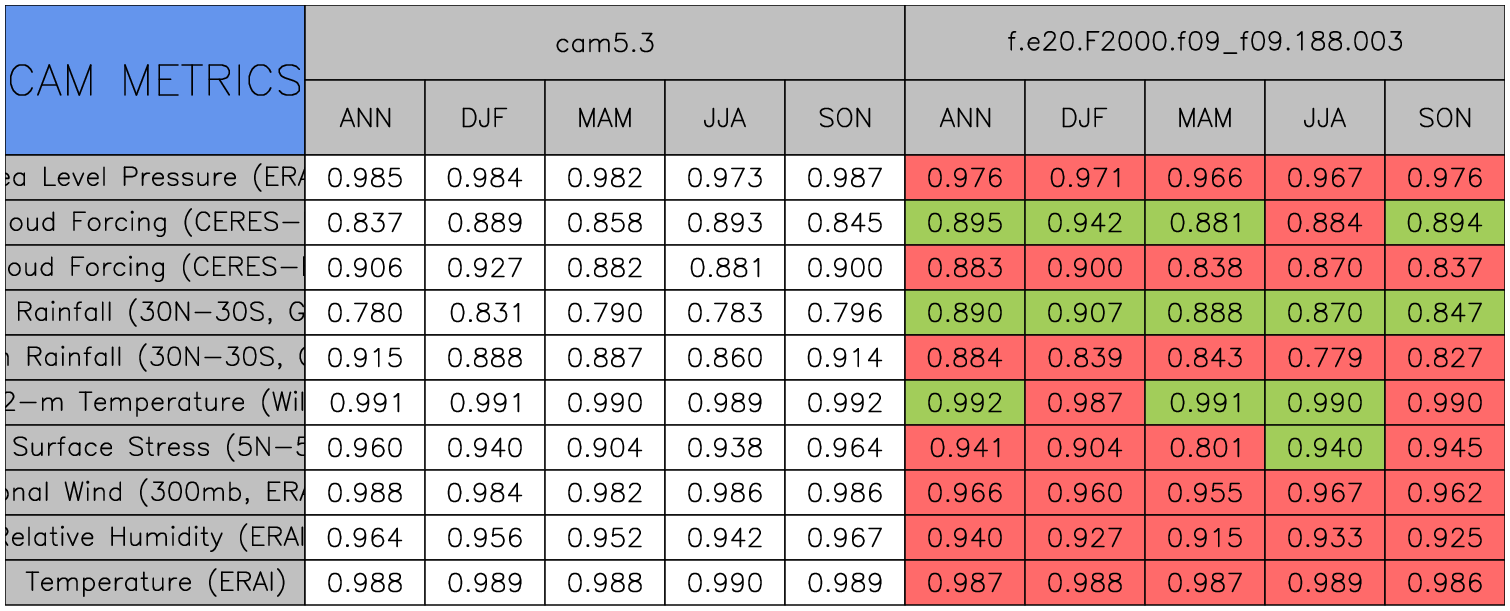Click the 2-m Temperature row label
The height and width of the screenshot is (611, 1510).
(x=154, y=403)
